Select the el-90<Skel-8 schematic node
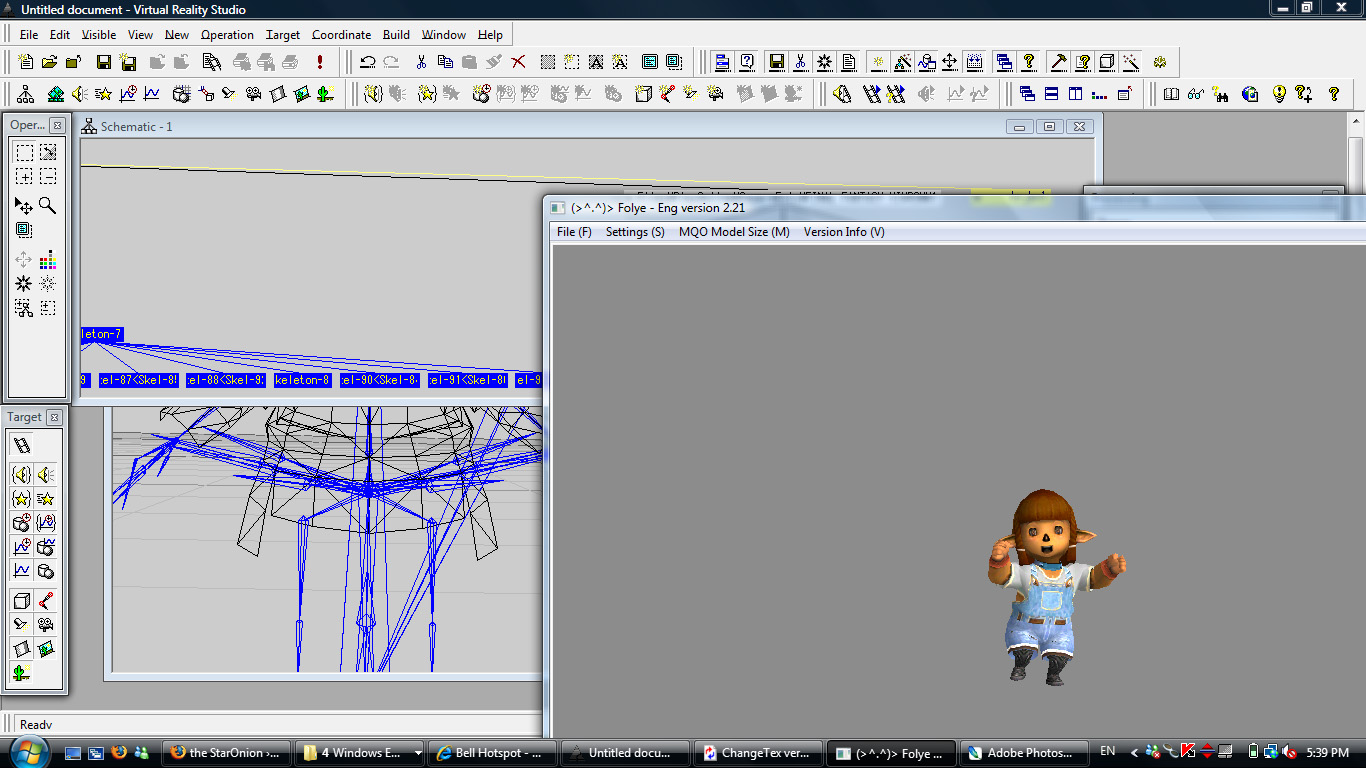This screenshot has height=768, width=1366. tap(380, 380)
